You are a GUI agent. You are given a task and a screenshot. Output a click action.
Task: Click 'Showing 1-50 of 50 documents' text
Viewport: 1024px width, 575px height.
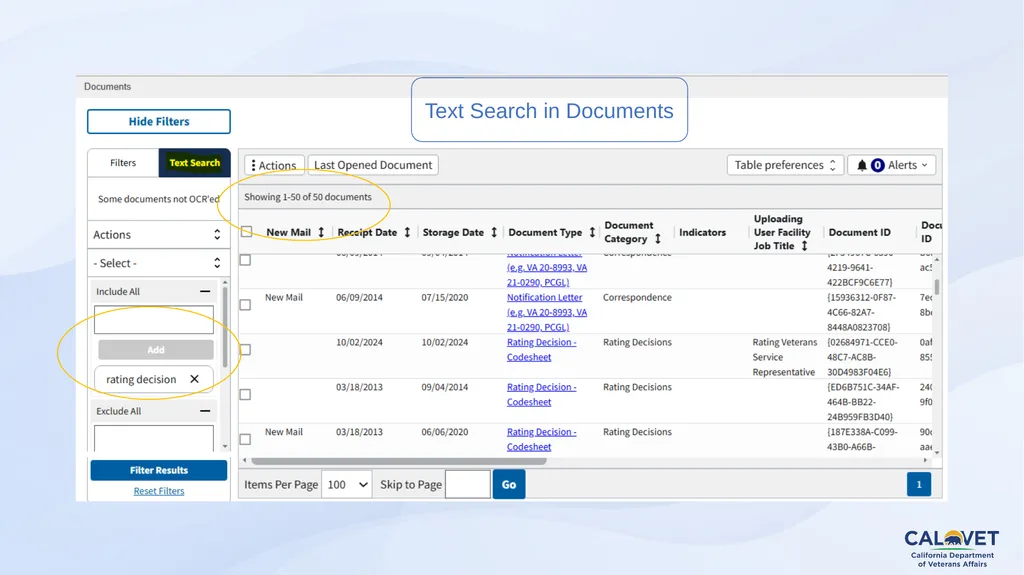click(x=308, y=197)
